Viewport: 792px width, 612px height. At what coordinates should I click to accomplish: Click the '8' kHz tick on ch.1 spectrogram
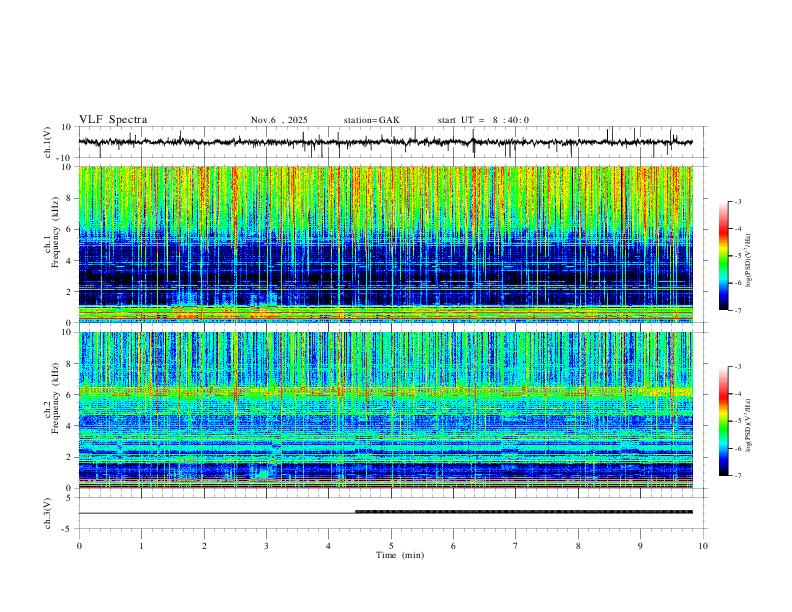click(x=69, y=198)
